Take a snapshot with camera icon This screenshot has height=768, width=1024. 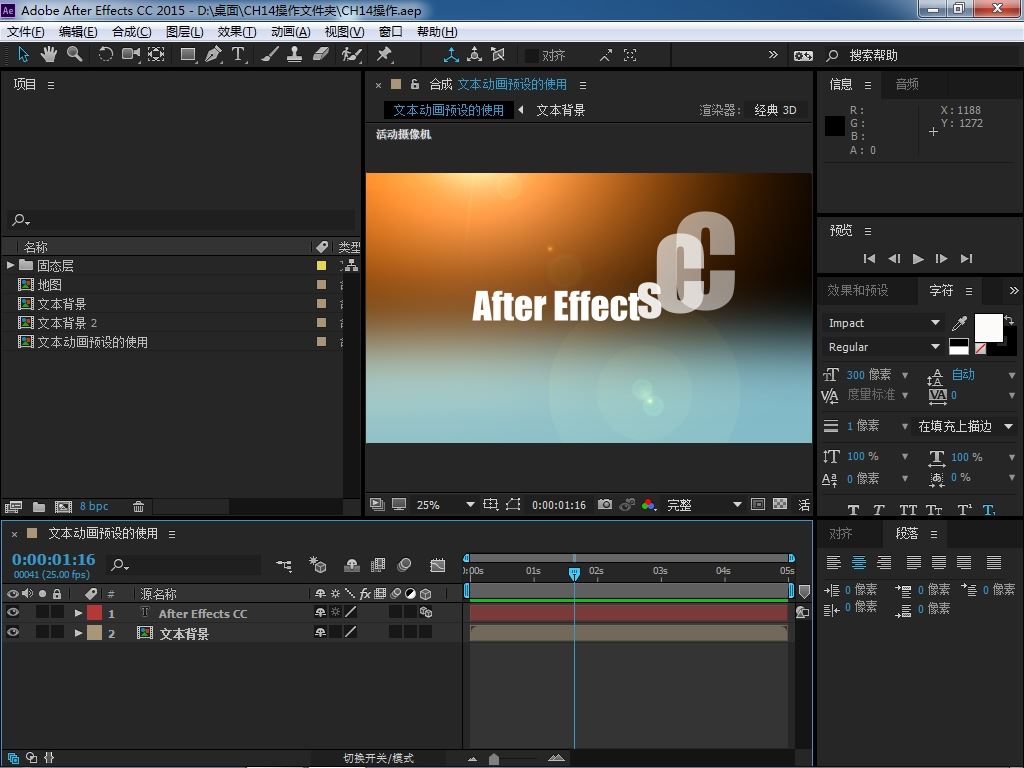[x=605, y=504]
